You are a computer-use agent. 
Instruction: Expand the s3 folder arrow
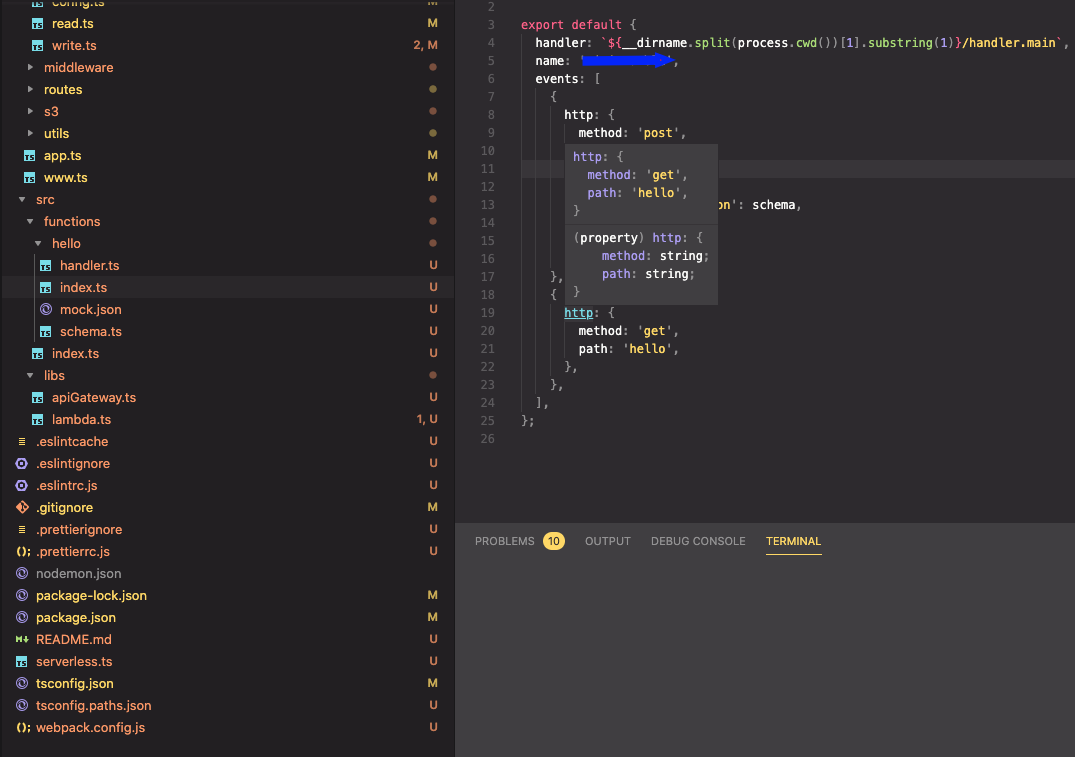tap(30, 111)
